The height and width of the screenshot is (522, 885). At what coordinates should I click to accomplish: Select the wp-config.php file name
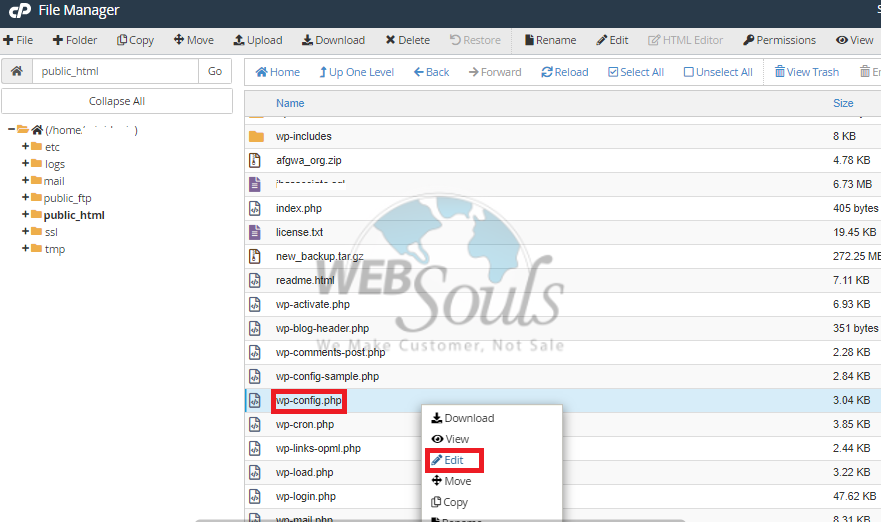pos(309,400)
